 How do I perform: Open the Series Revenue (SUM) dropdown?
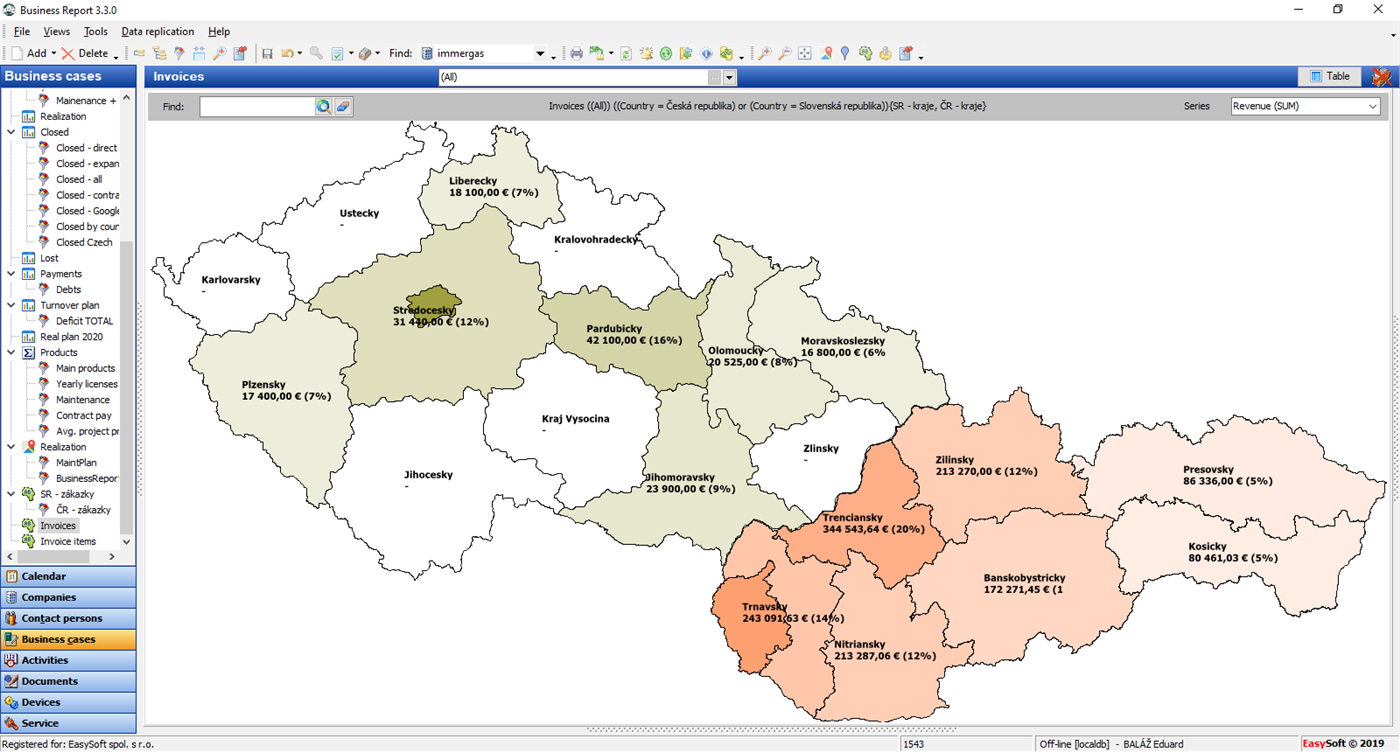(1305, 106)
